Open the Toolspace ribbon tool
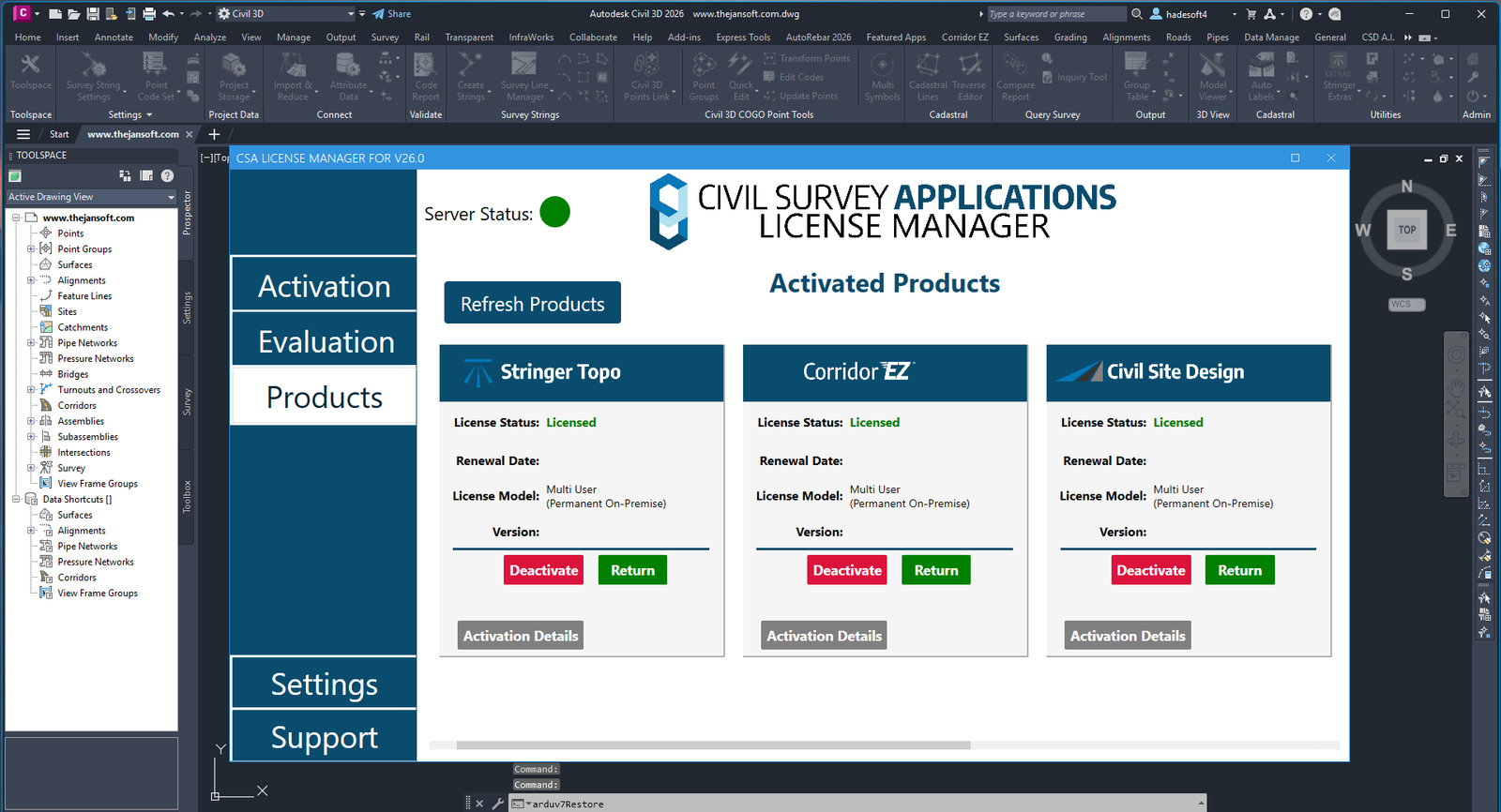Viewport: 1501px width, 812px height. click(31, 73)
